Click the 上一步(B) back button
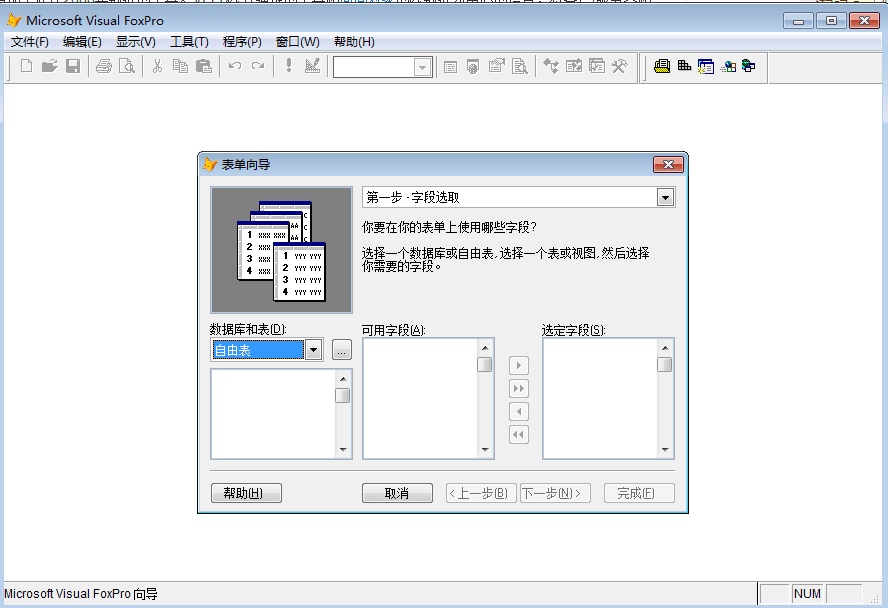This screenshot has width=888, height=608. [x=481, y=493]
